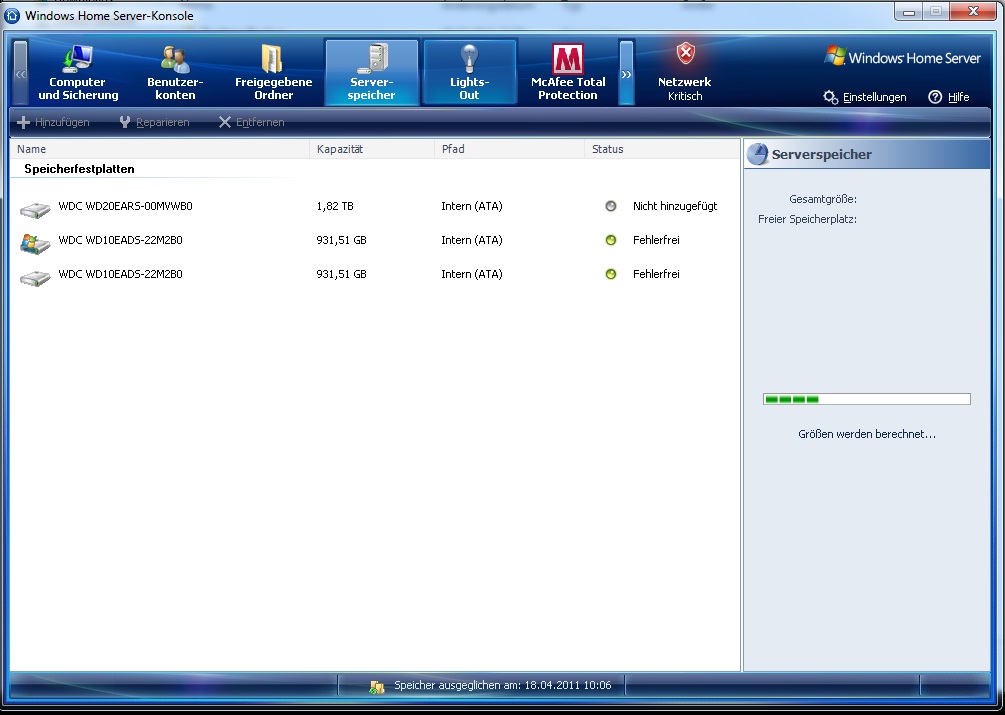Click the Hinzufügen toolbar button

point(53,122)
